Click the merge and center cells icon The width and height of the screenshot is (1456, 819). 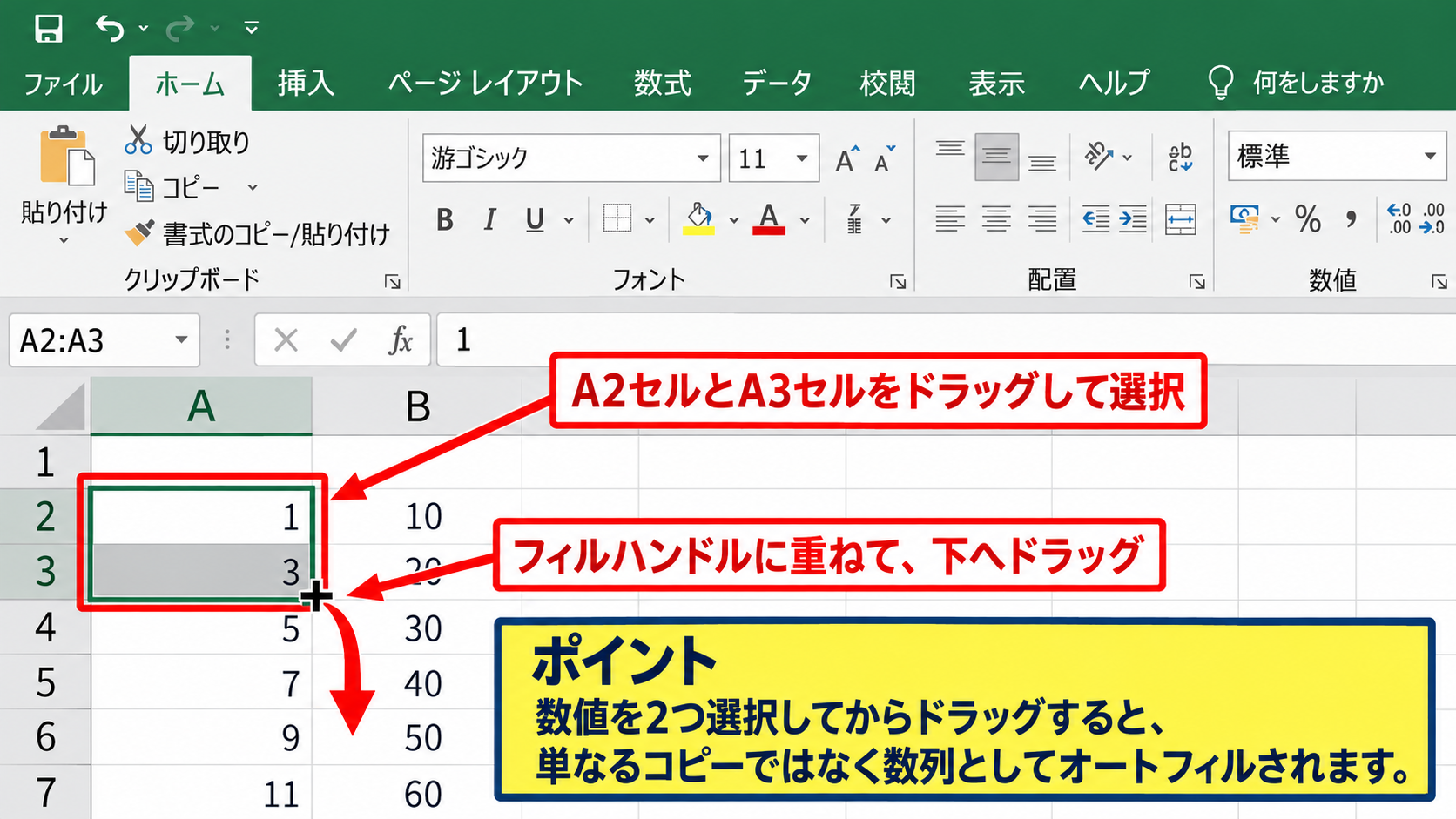point(1180,219)
